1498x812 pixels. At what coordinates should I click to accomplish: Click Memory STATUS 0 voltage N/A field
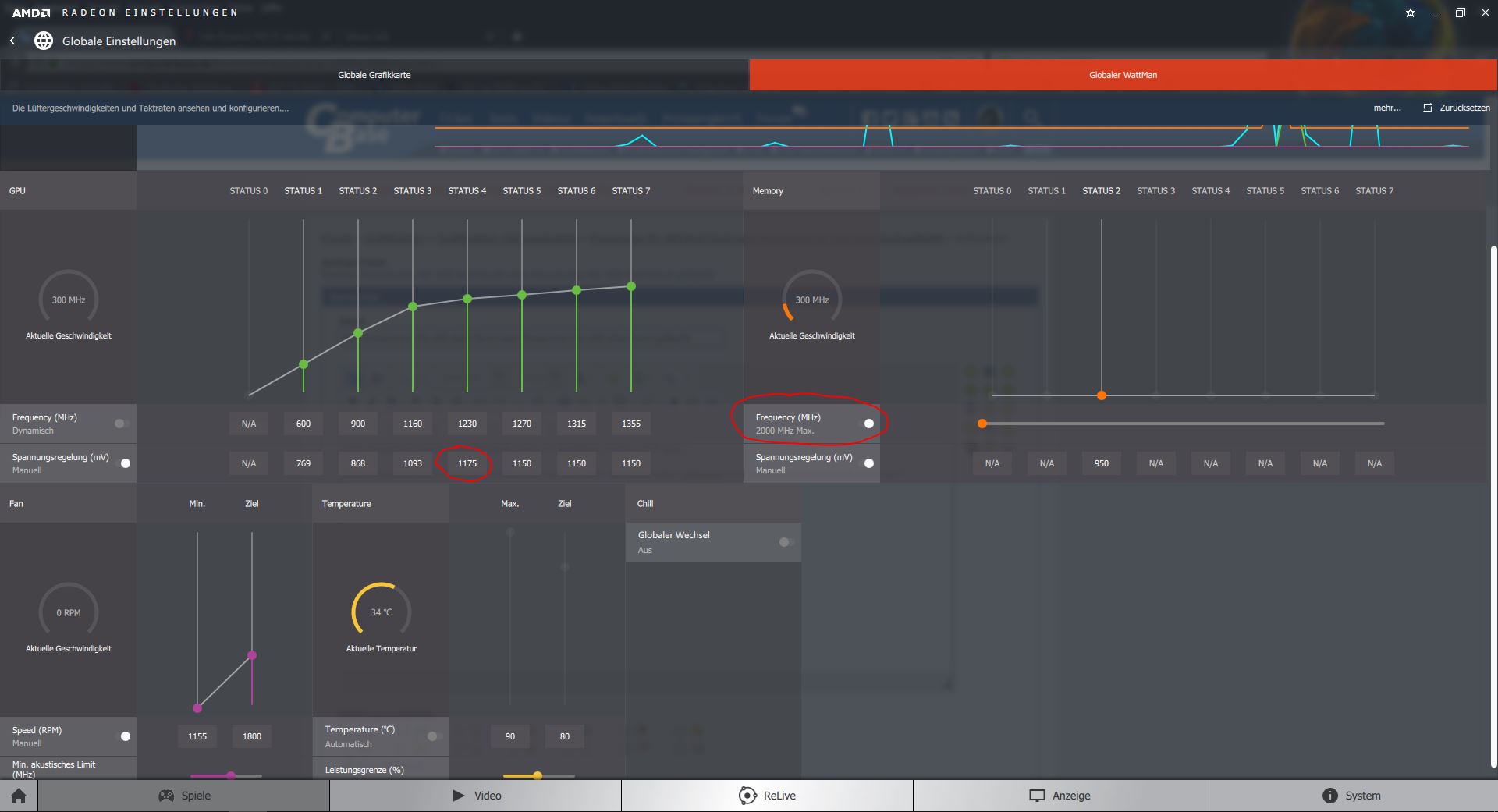coord(992,463)
